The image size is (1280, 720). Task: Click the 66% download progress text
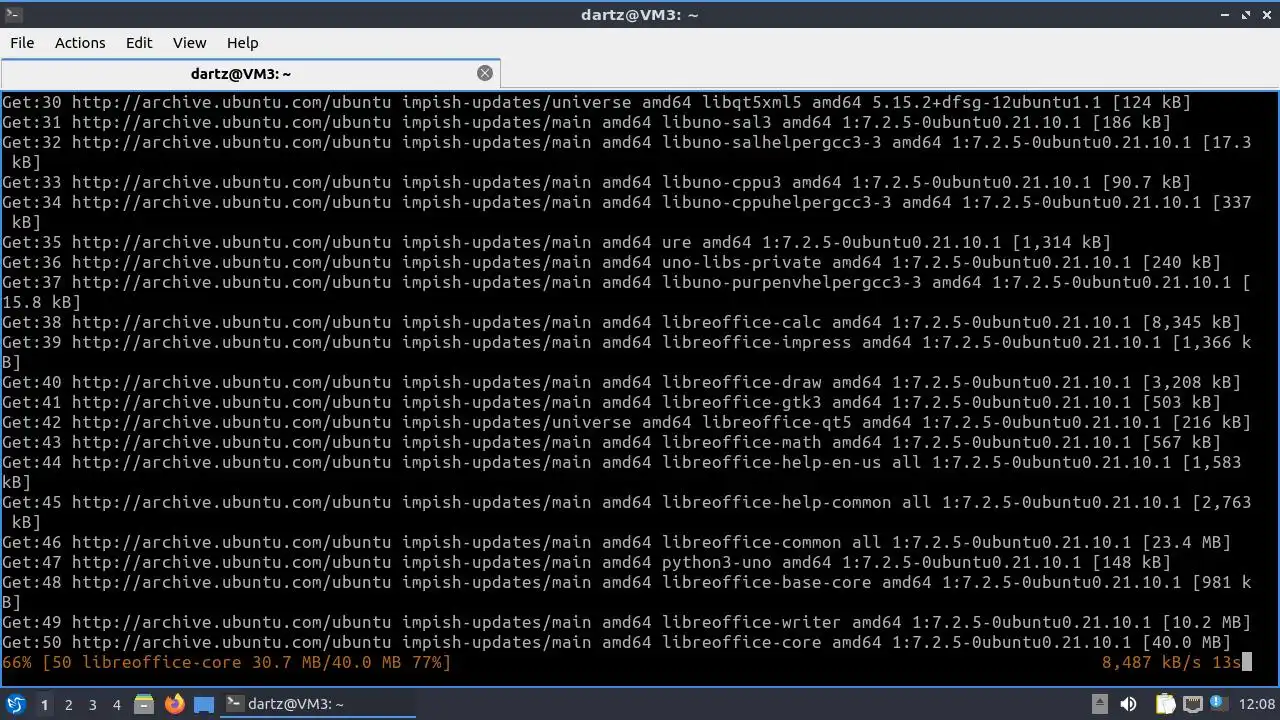pyautogui.click(x=226, y=662)
